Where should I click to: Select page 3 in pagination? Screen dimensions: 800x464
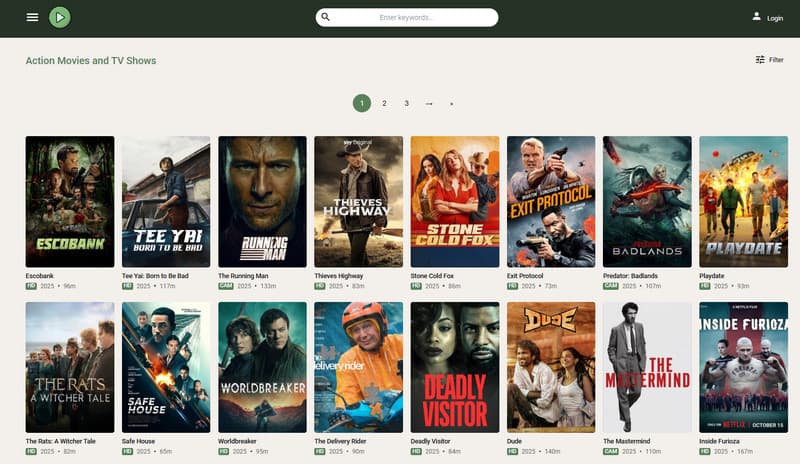pos(406,103)
